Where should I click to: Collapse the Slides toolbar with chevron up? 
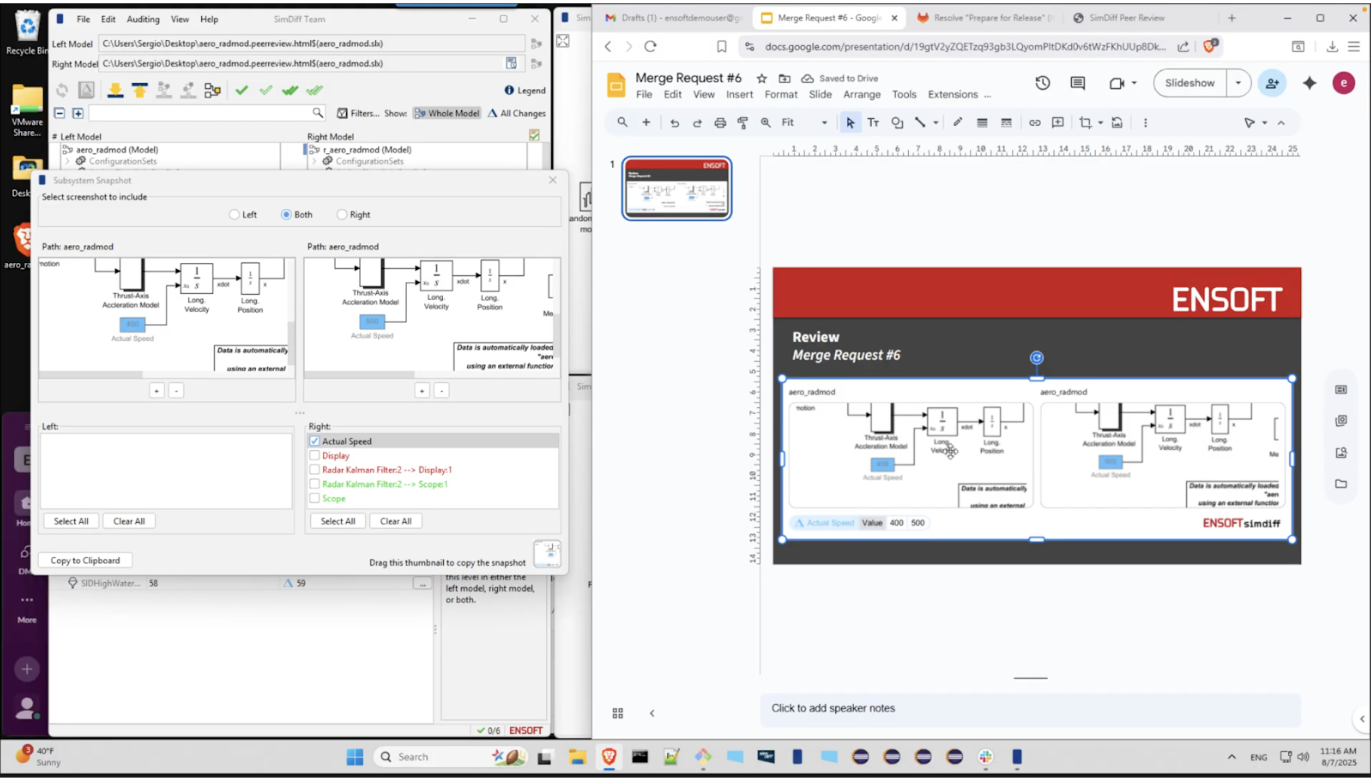(1281, 123)
